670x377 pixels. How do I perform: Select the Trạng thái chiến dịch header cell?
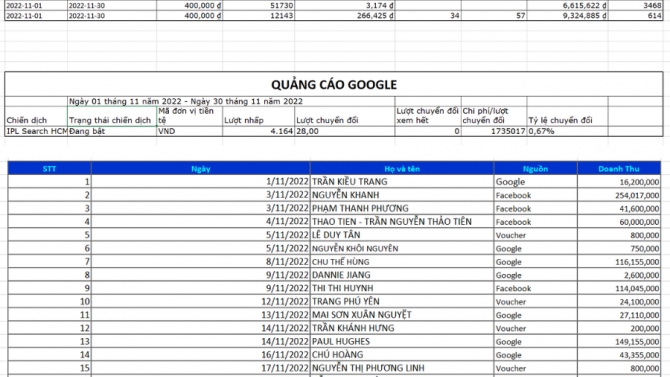[x=112, y=116]
